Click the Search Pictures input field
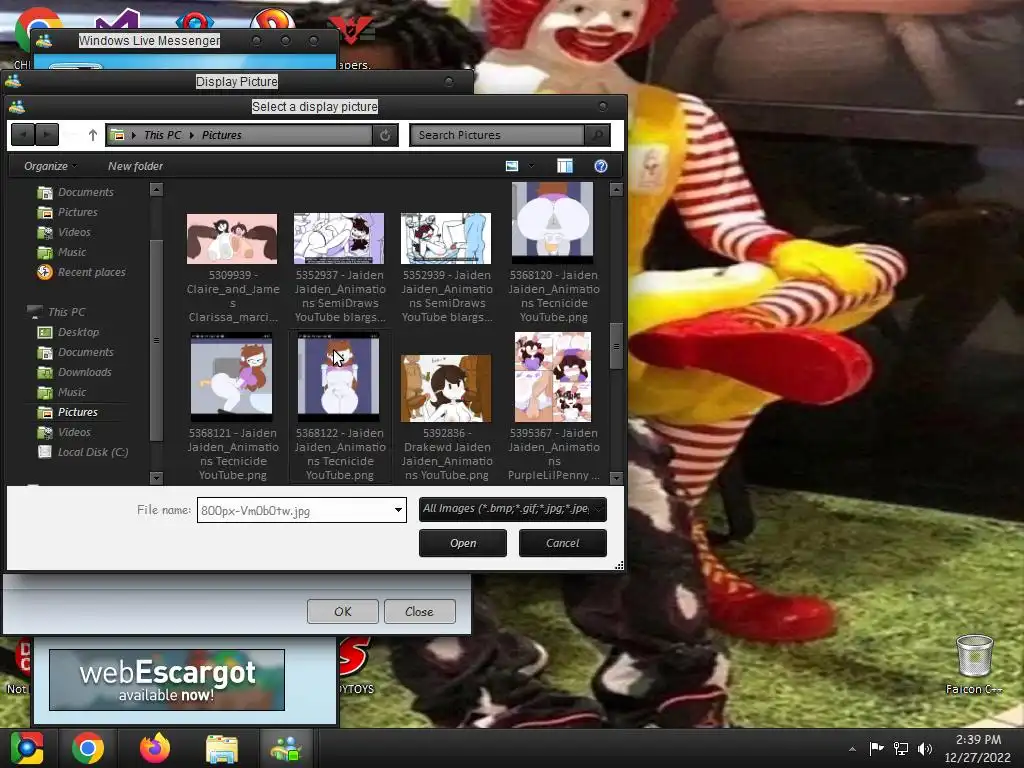The image size is (1024, 768). pyautogui.click(x=497, y=135)
